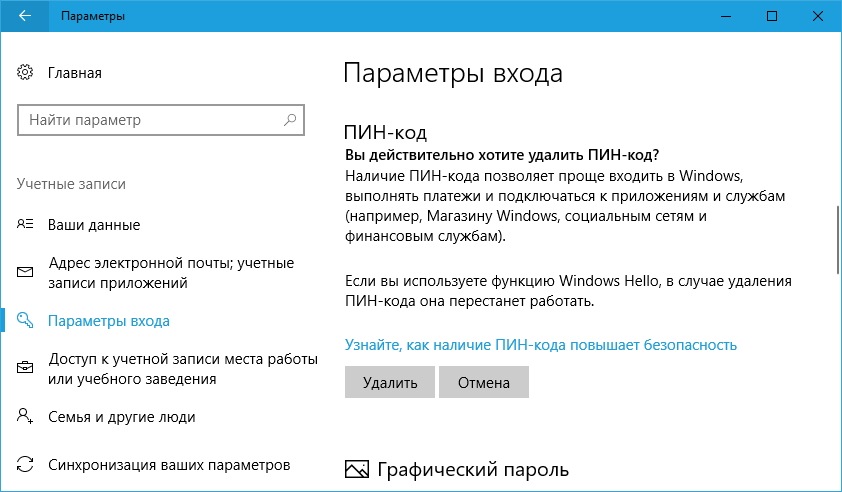Click the Параметры входа page title
This screenshot has height=492, width=842.
click(453, 73)
